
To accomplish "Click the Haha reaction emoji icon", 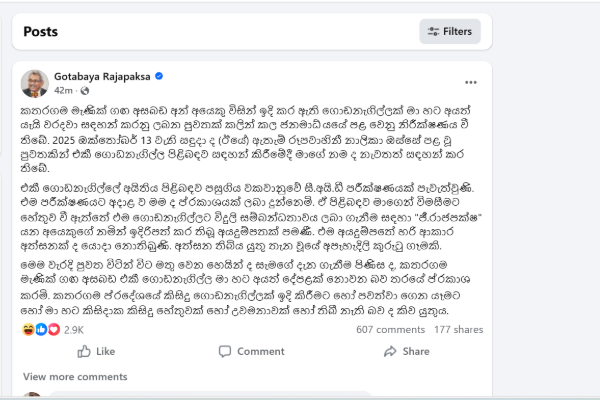I will 27,328.
